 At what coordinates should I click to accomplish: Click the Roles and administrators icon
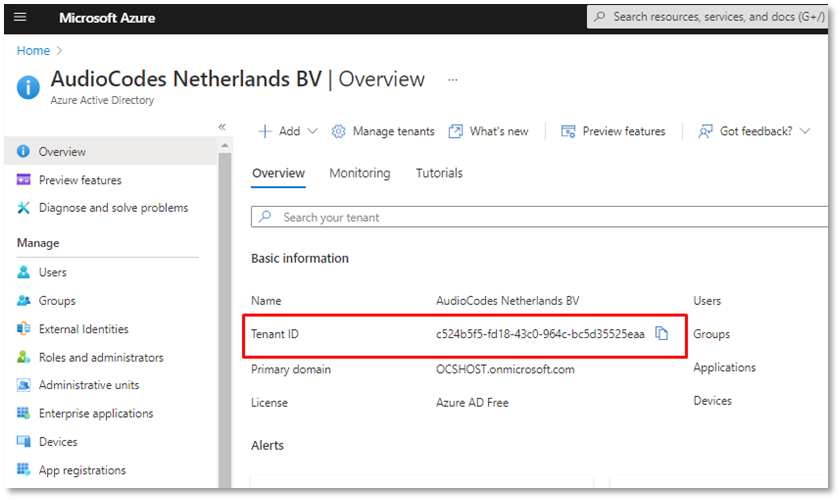[x=24, y=357]
